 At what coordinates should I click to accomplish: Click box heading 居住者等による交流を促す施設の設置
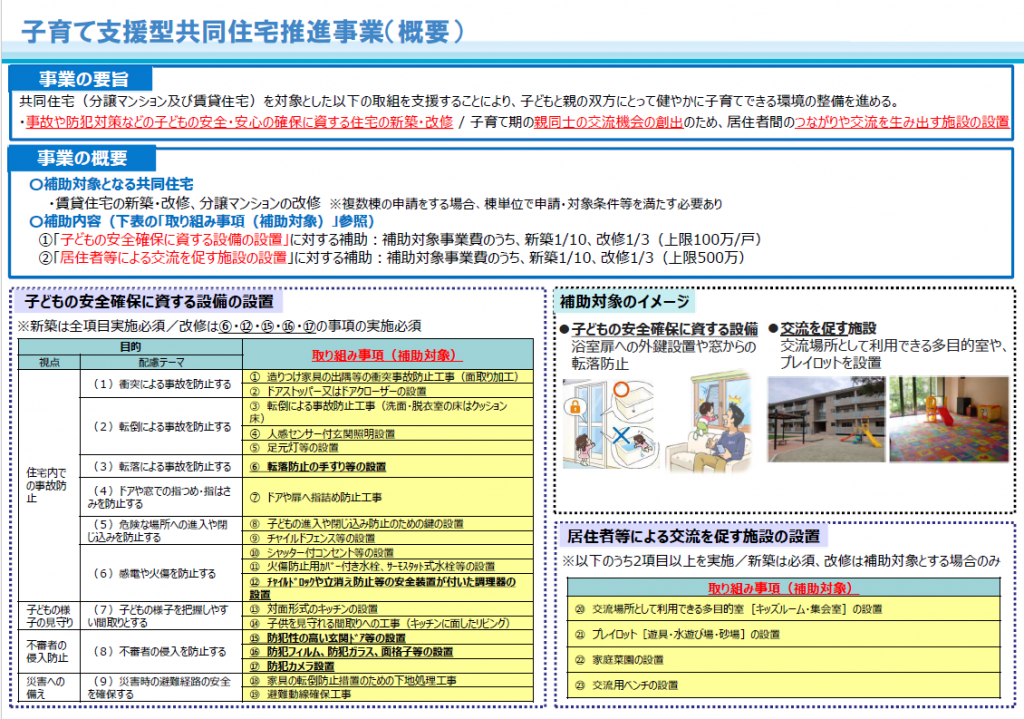point(693,536)
